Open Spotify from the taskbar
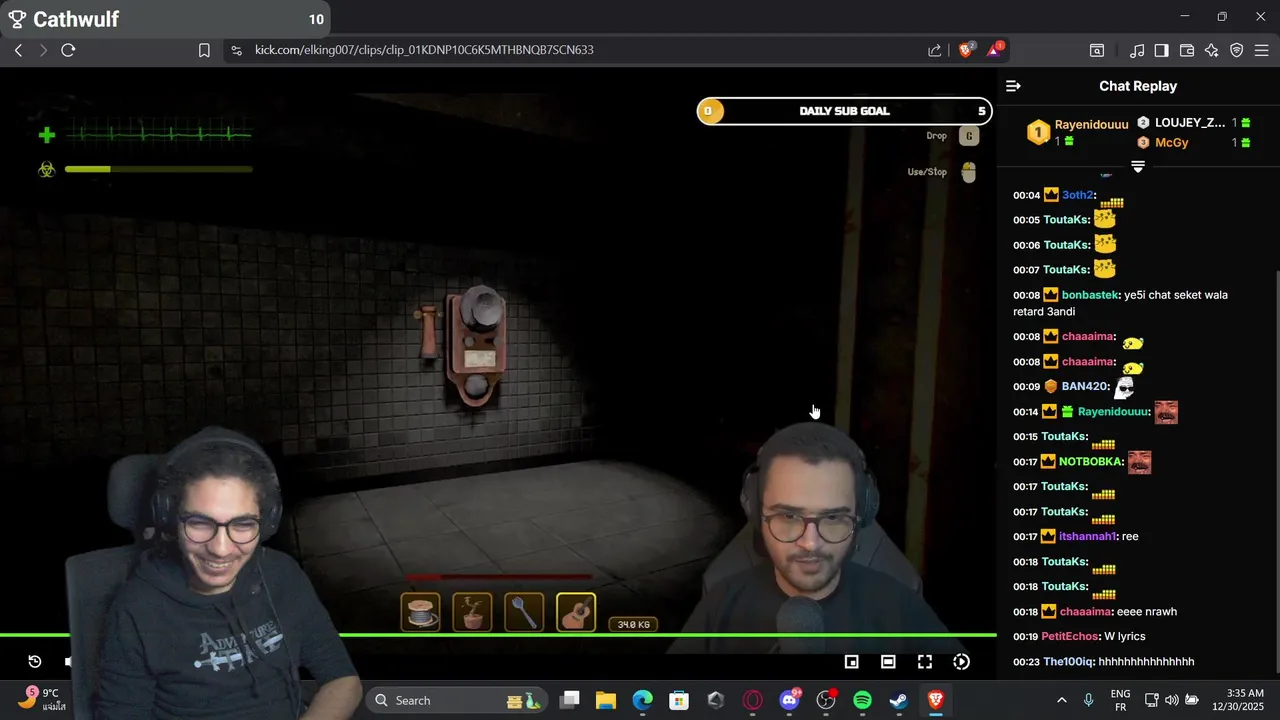This screenshot has width=1280, height=720. coord(862,700)
